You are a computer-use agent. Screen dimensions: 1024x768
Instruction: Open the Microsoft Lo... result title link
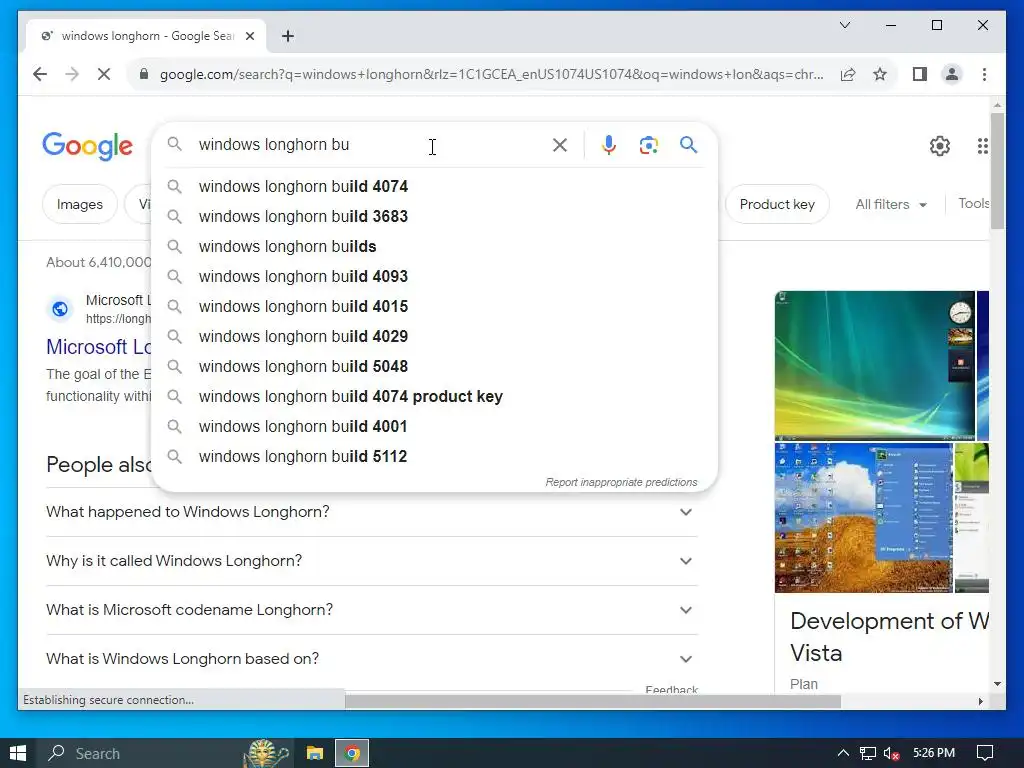99,347
